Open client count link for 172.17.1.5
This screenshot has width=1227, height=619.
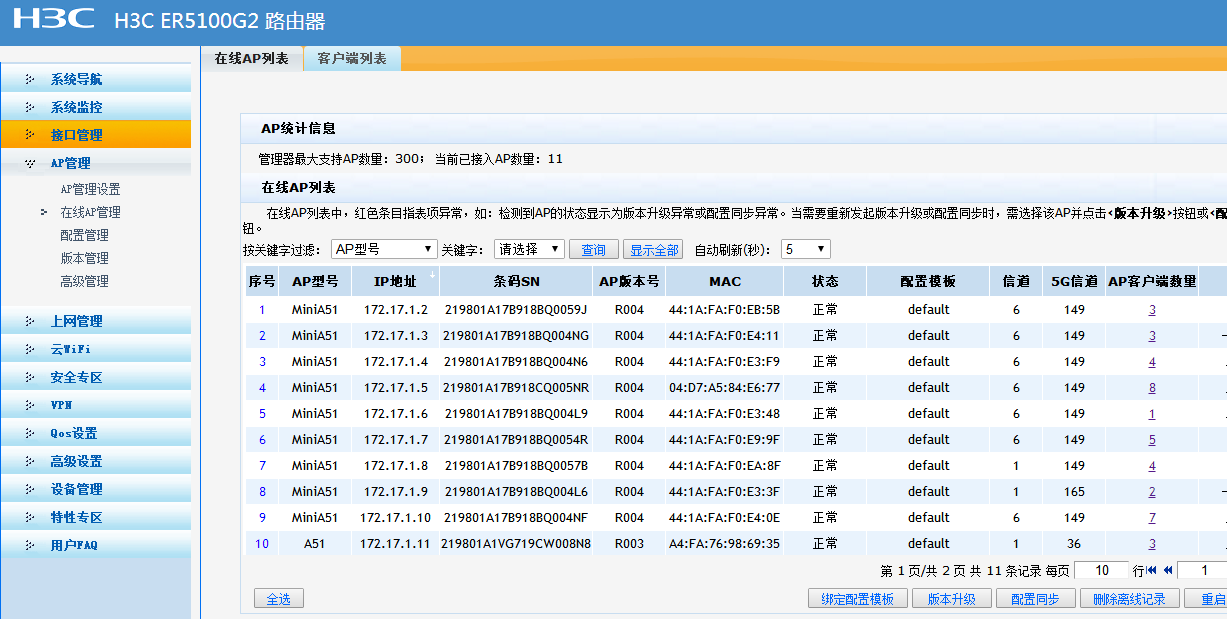(x=1152, y=388)
